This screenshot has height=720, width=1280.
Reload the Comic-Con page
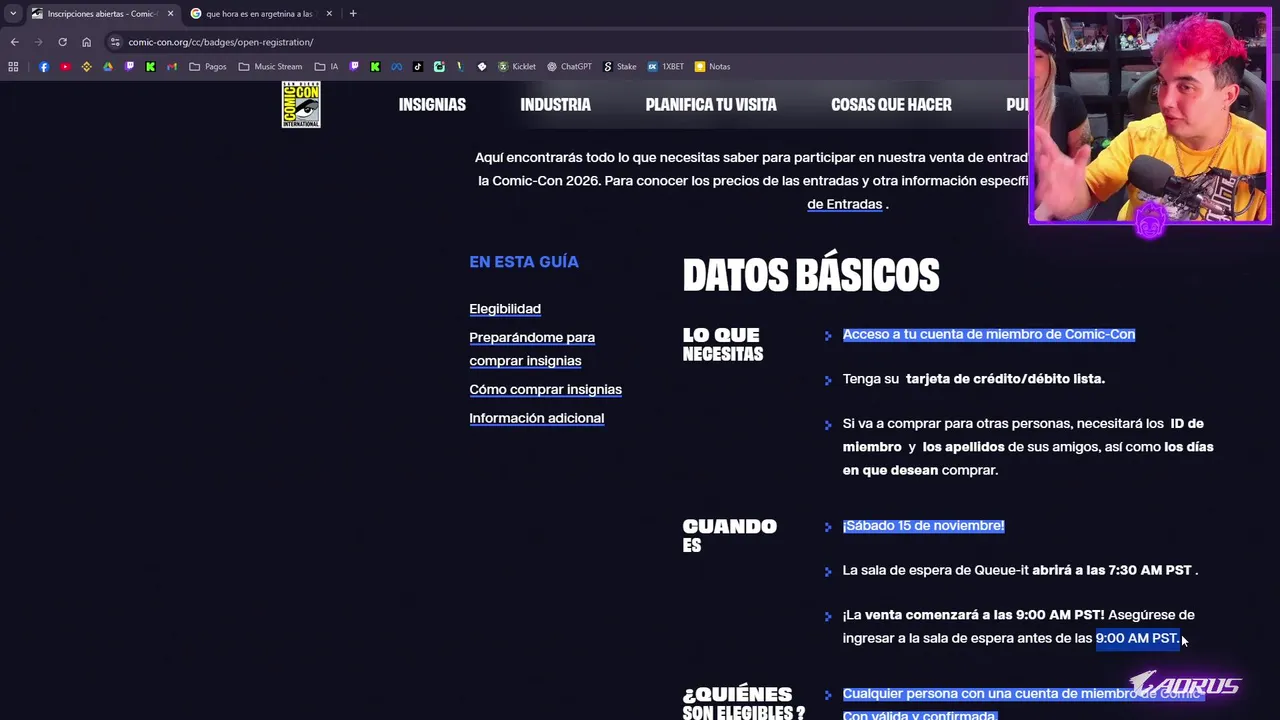[x=62, y=42]
